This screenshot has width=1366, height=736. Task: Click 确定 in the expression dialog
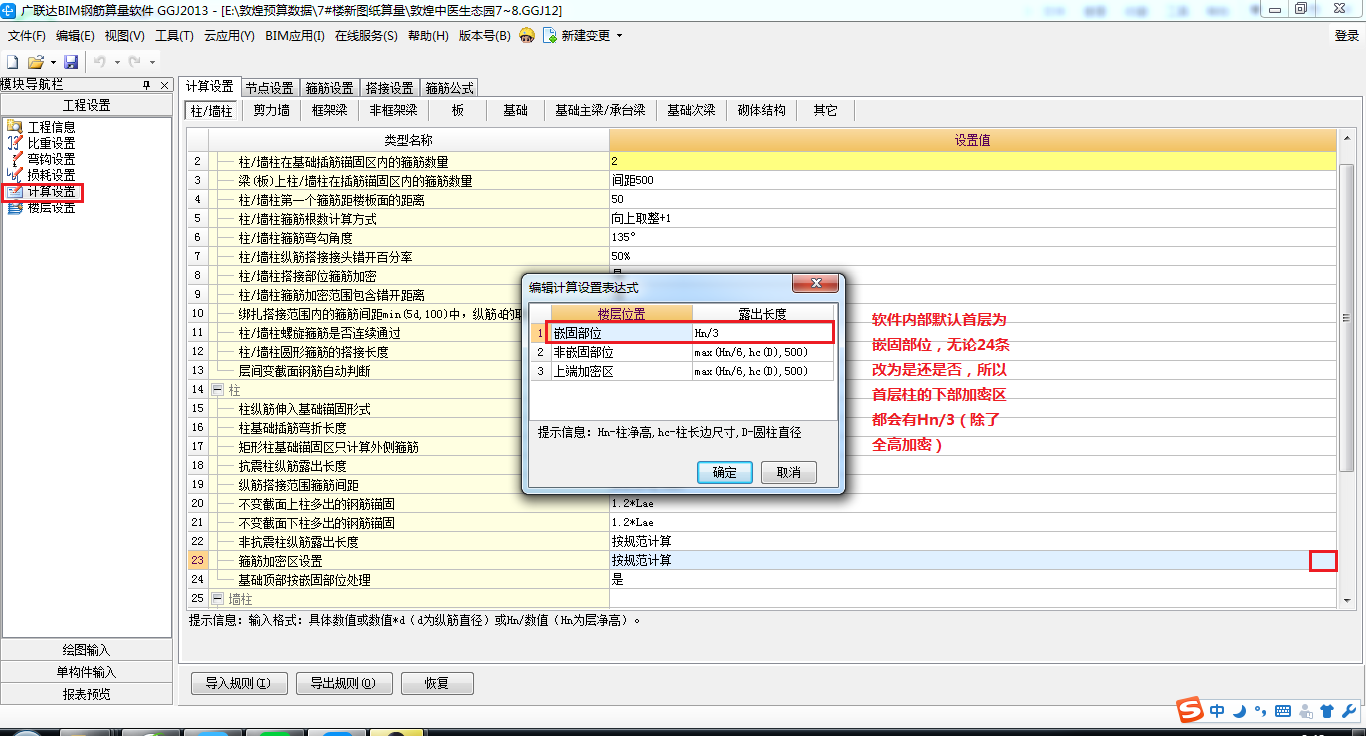tap(725, 473)
